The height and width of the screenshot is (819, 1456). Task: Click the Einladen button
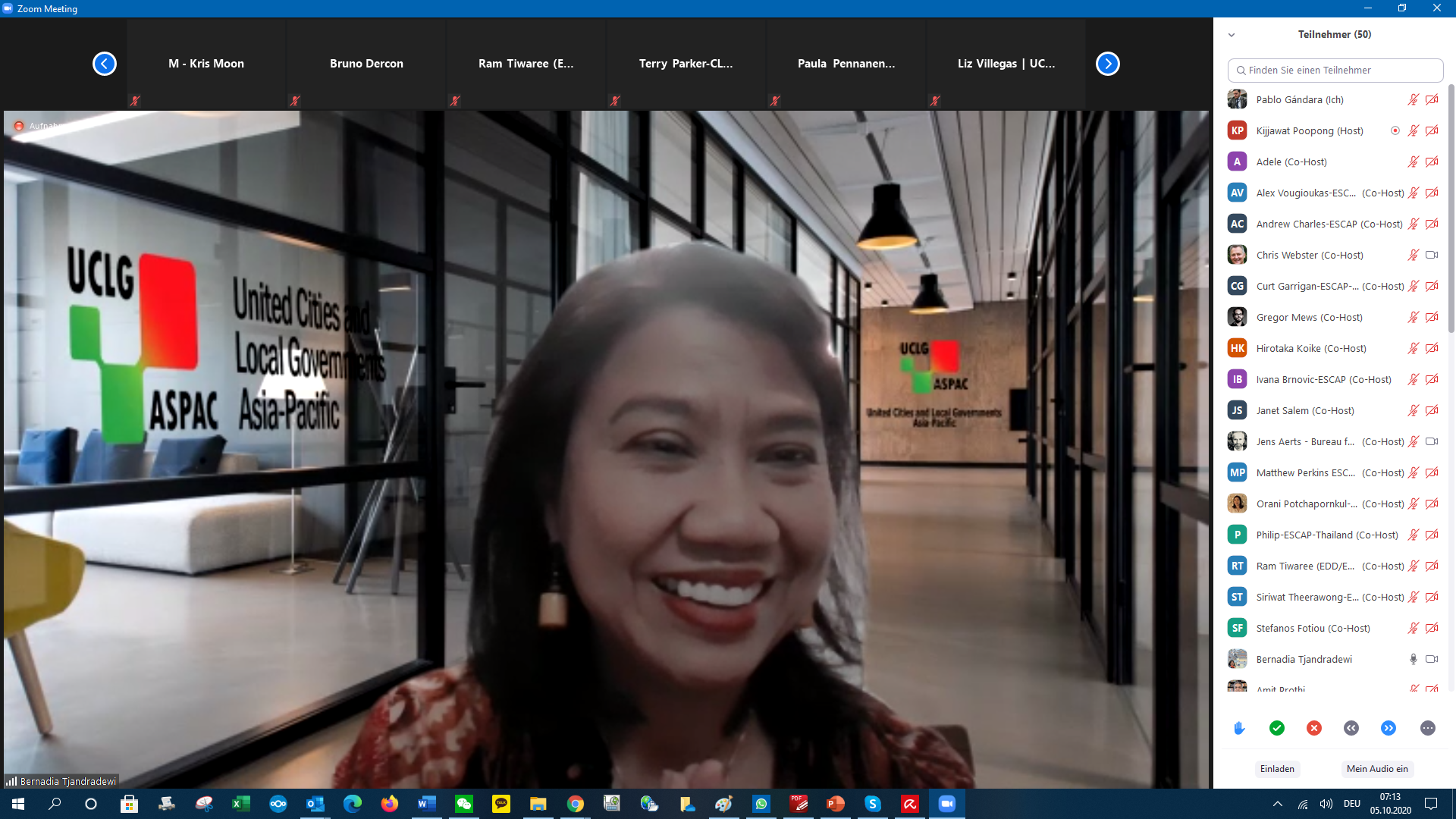pyautogui.click(x=1277, y=768)
